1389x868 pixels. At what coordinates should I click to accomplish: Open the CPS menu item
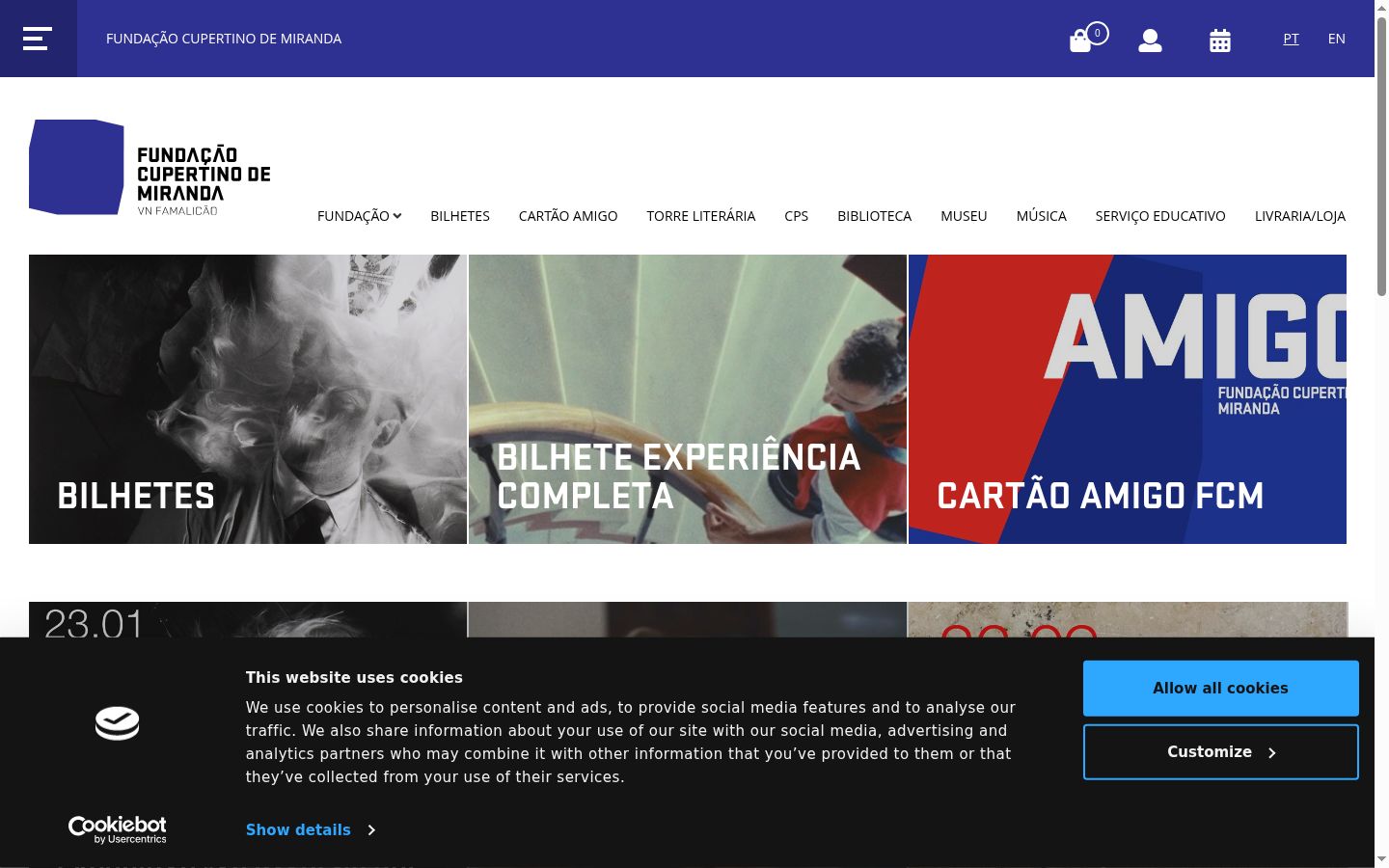pos(797,216)
